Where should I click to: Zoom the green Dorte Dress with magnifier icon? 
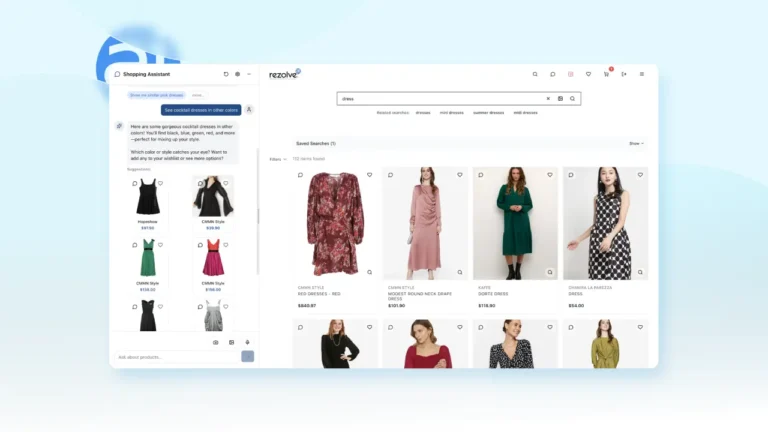point(550,271)
